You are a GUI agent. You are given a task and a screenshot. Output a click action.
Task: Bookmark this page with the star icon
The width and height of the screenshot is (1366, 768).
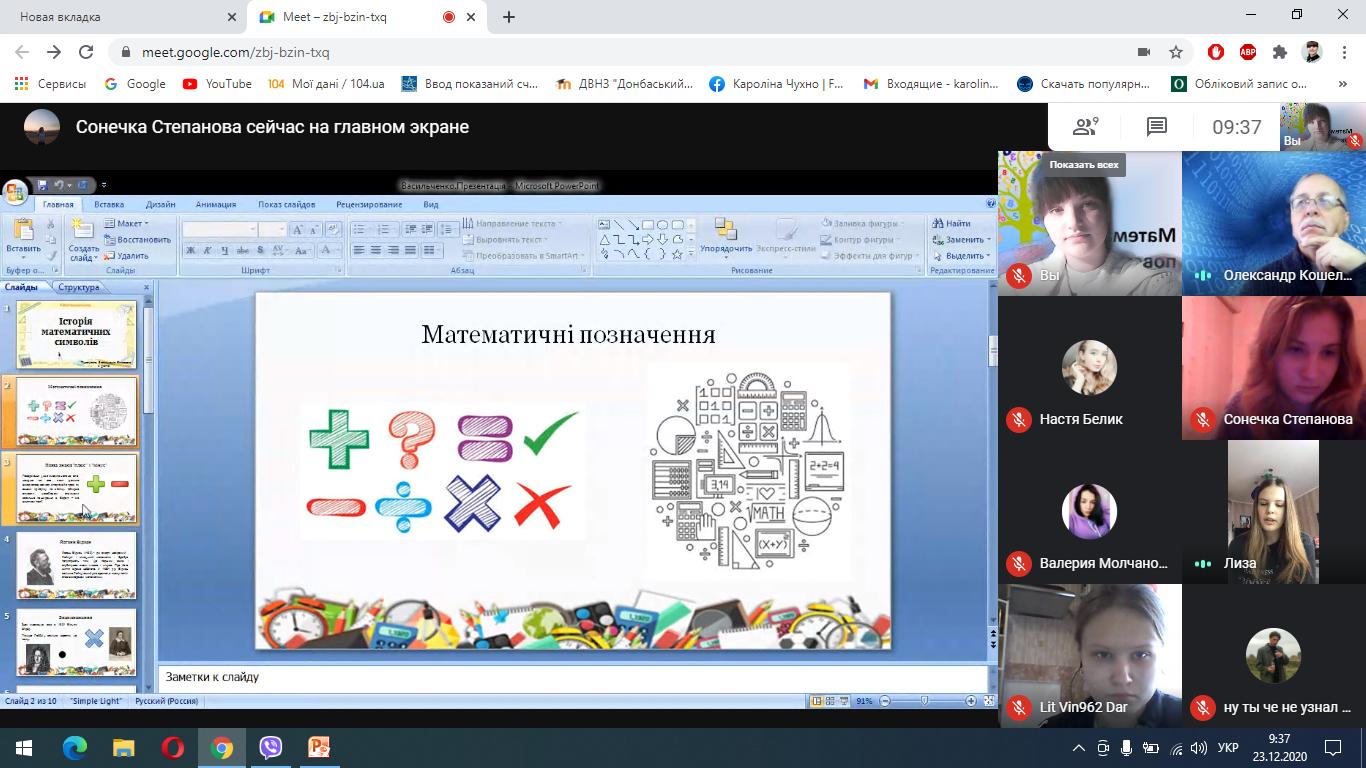click(1176, 52)
